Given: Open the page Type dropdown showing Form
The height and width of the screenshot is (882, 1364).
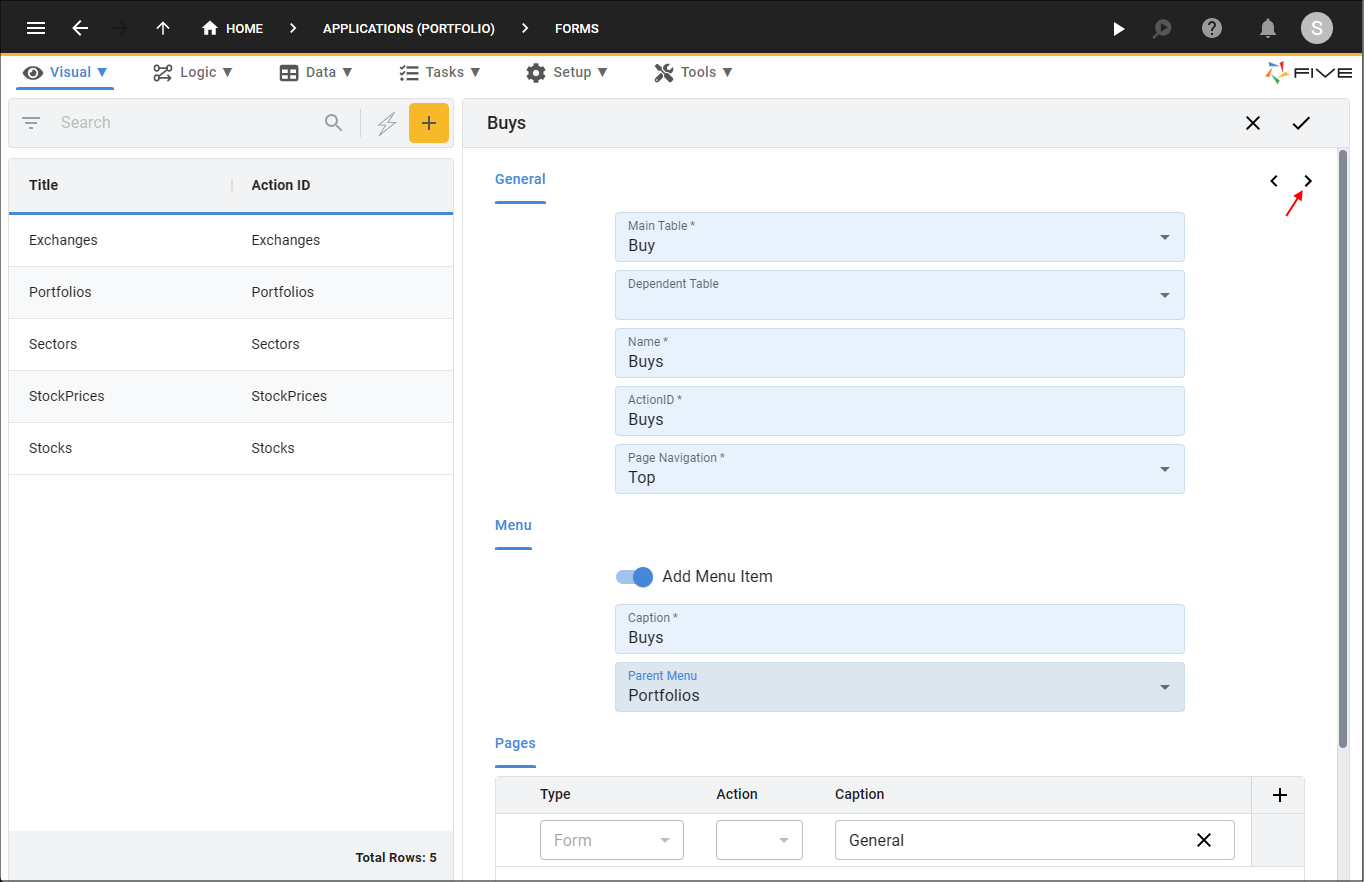Looking at the screenshot, I should tap(612, 840).
